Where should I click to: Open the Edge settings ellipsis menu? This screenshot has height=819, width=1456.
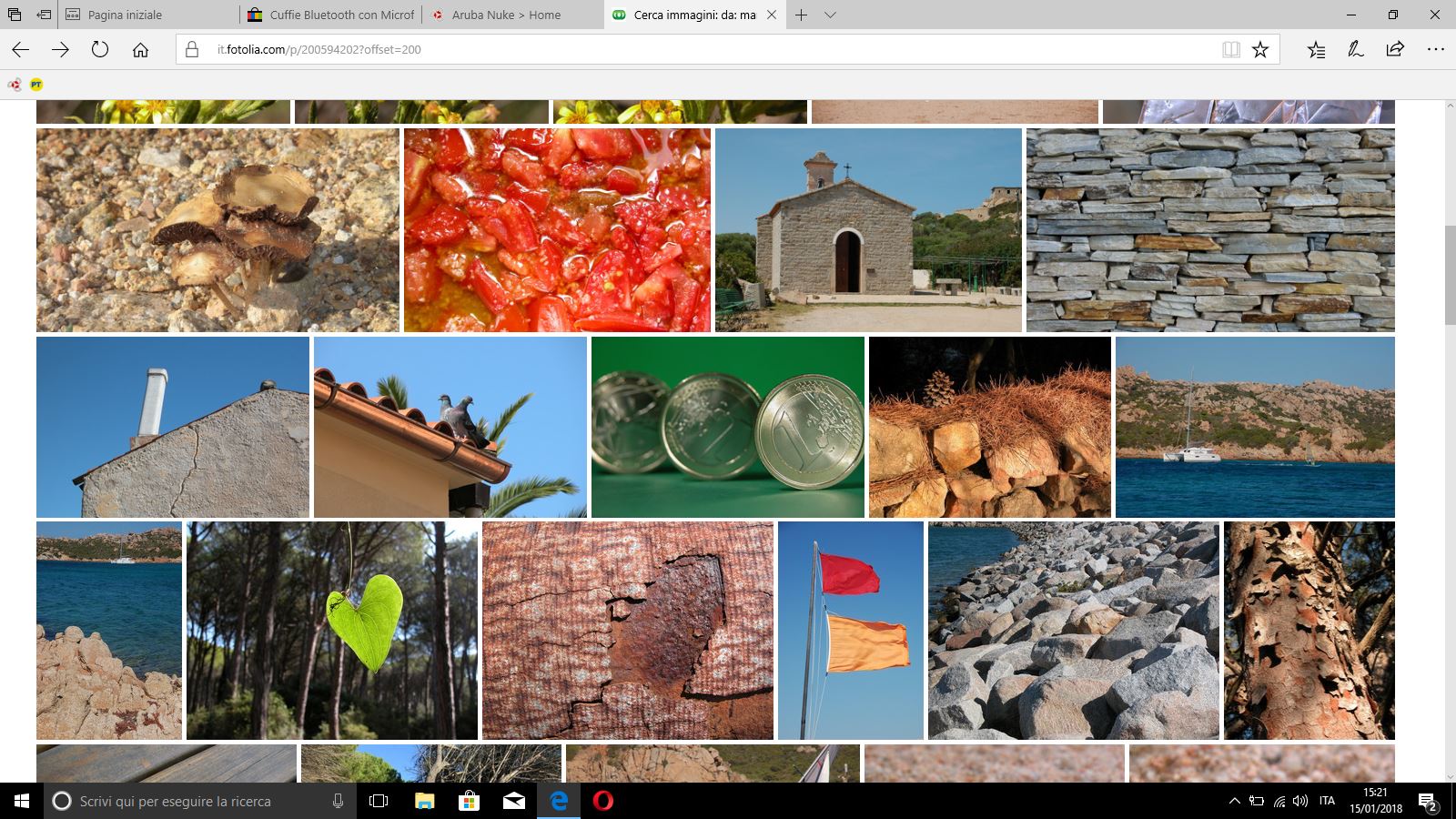[1436, 50]
